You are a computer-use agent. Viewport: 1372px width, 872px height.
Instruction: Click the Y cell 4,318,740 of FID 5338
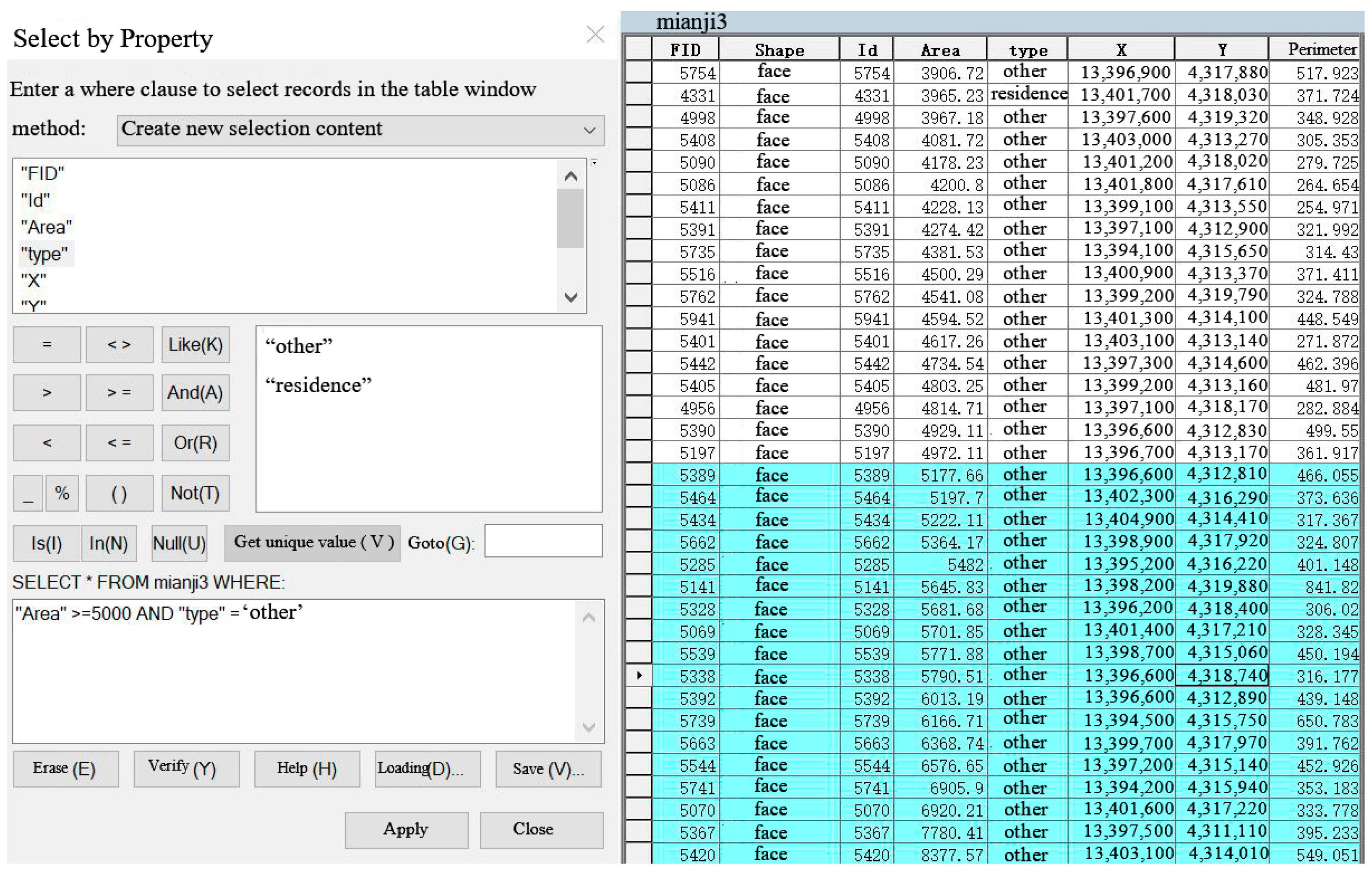[x=1221, y=676]
